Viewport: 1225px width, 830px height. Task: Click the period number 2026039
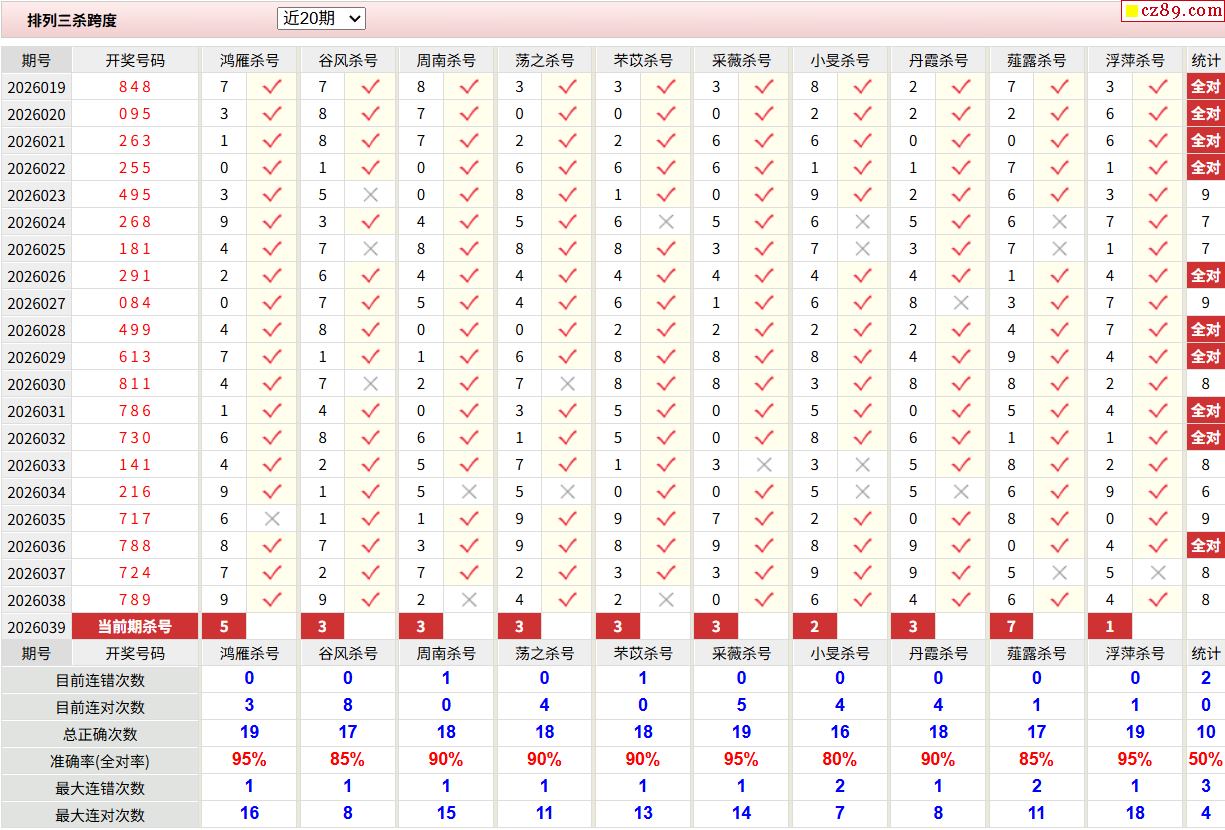click(36, 627)
